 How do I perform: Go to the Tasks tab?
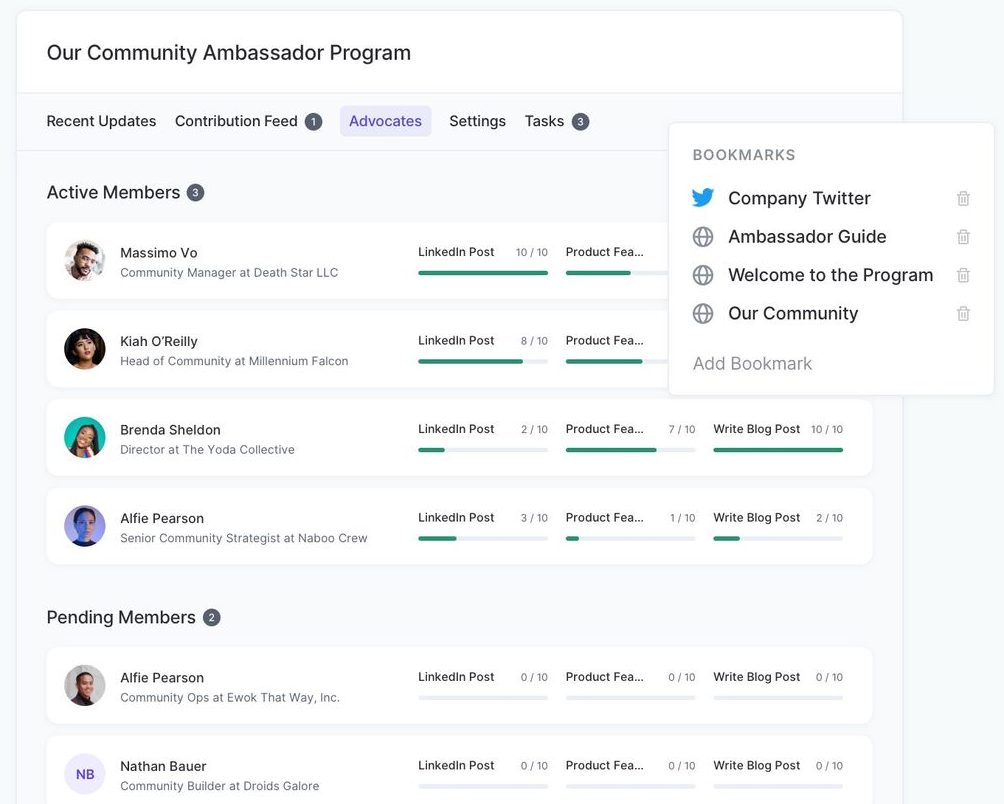pyautogui.click(x=544, y=121)
